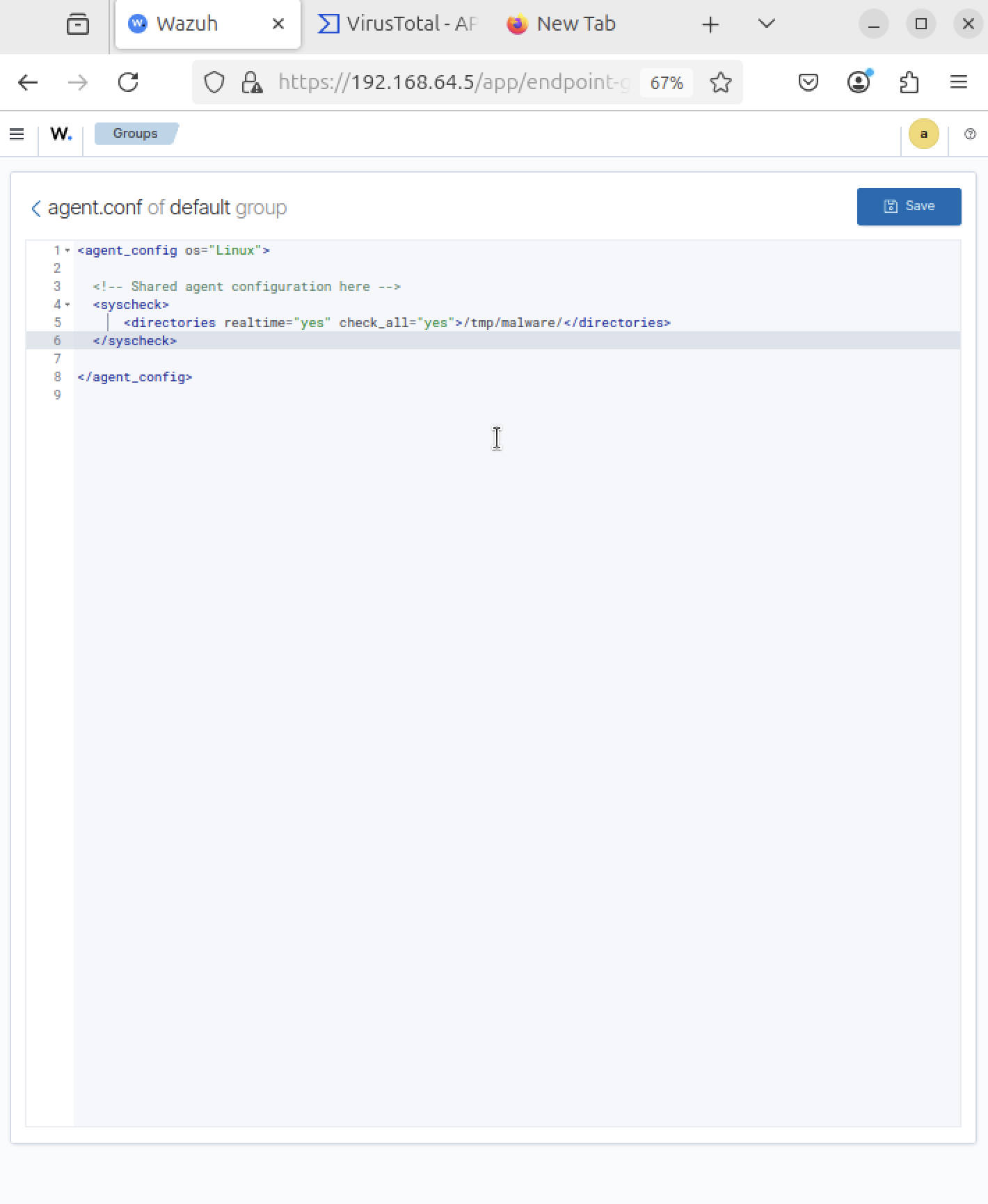The height and width of the screenshot is (1204, 988).
Task: Focus the browser address bar
Action: pos(452,83)
